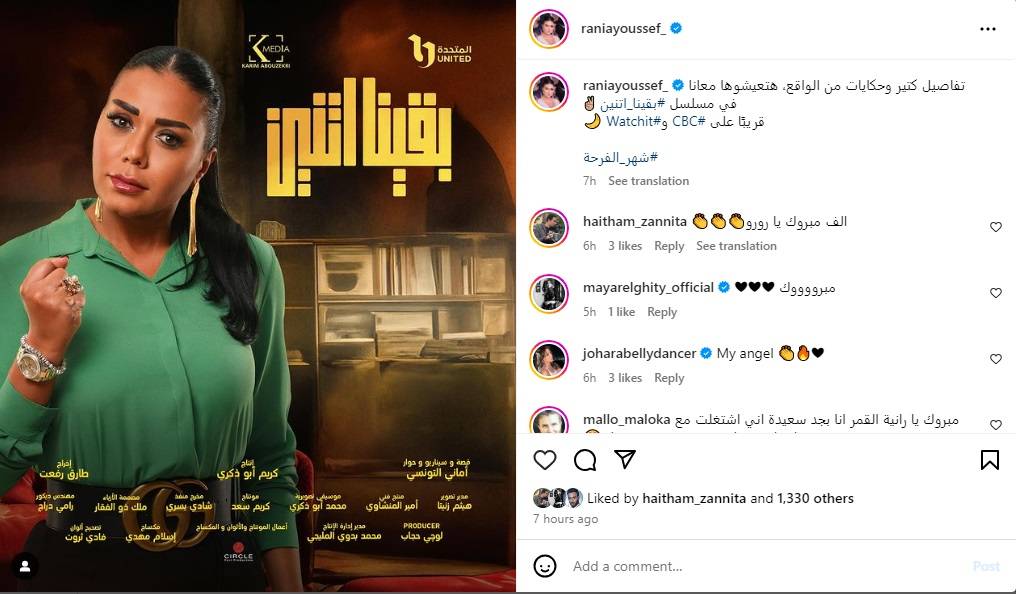This screenshot has width=1016, height=594.
Task: Share post via paper plane icon
Action: click(625, 459)
